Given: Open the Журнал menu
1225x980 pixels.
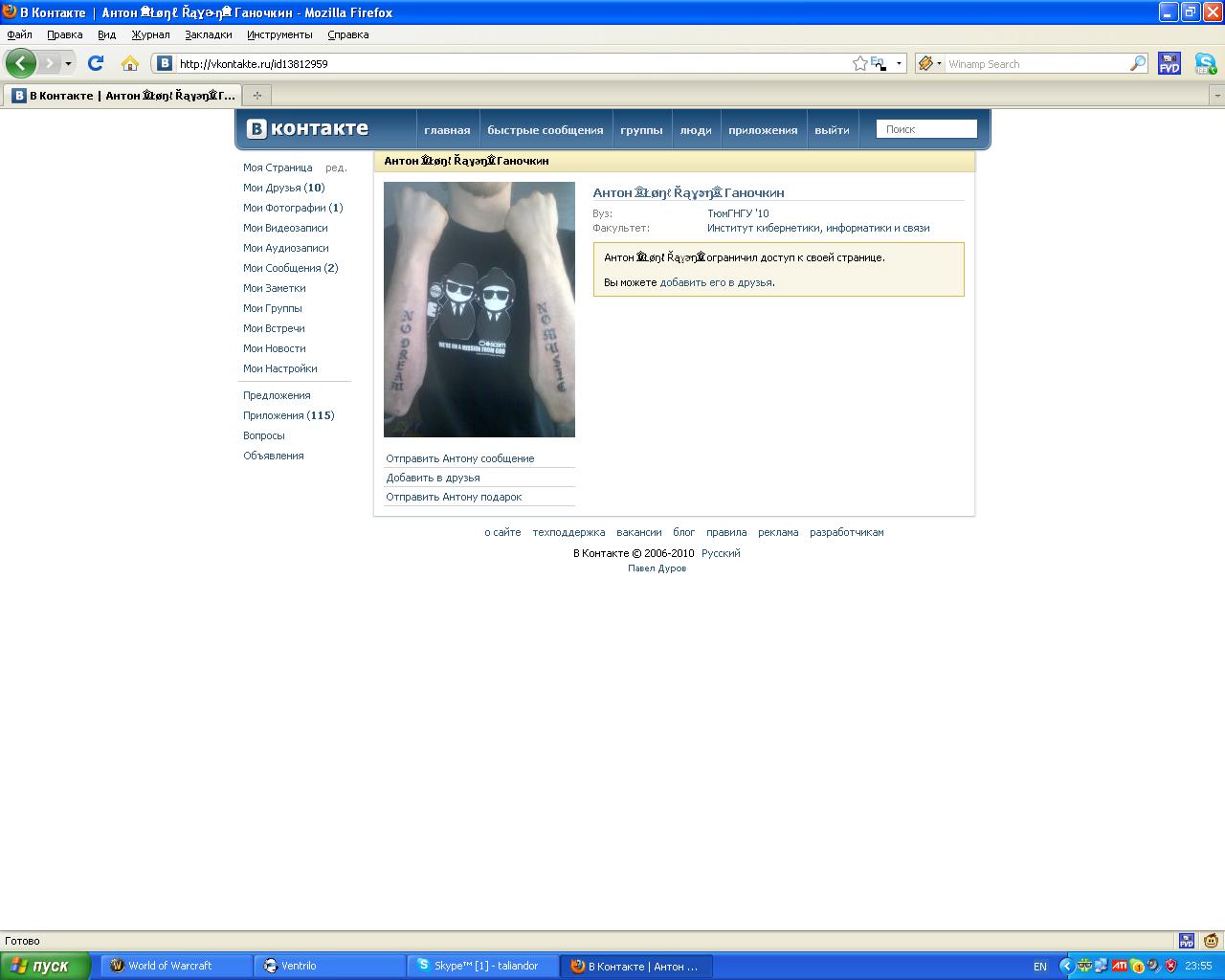Looking at the screenshot, I should (150, 34).
